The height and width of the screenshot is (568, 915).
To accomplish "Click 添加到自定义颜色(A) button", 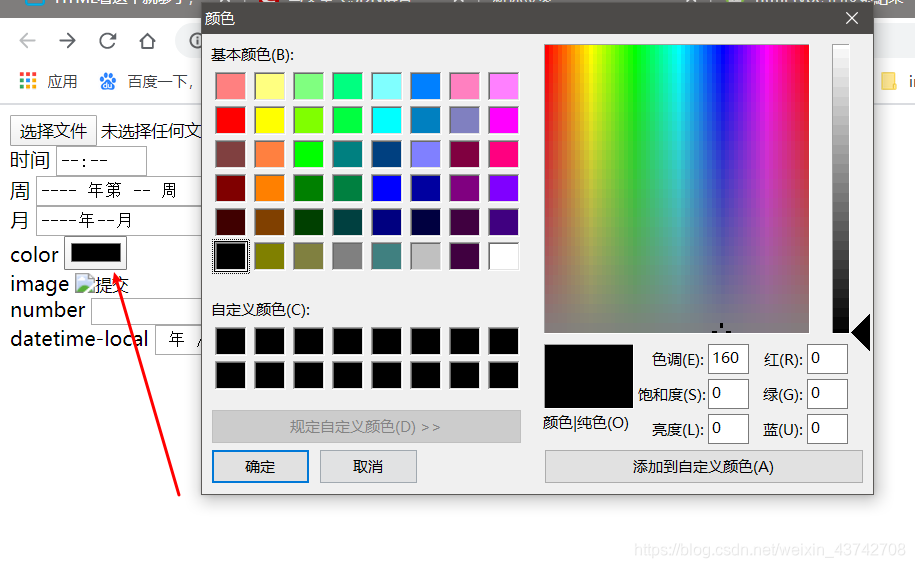I will [x=704, y=466].
